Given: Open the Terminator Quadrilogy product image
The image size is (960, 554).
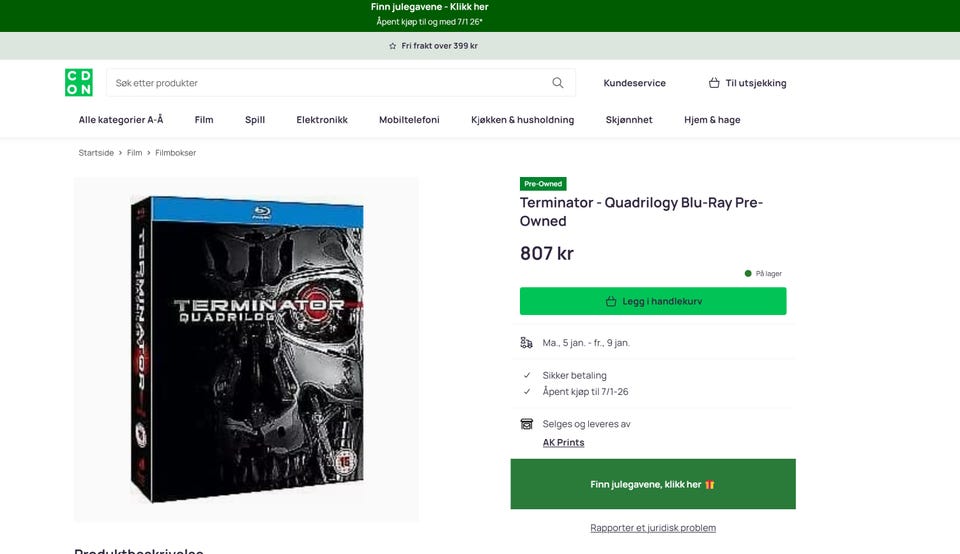Looking at the screenshot, I should [x=246, y=350].
